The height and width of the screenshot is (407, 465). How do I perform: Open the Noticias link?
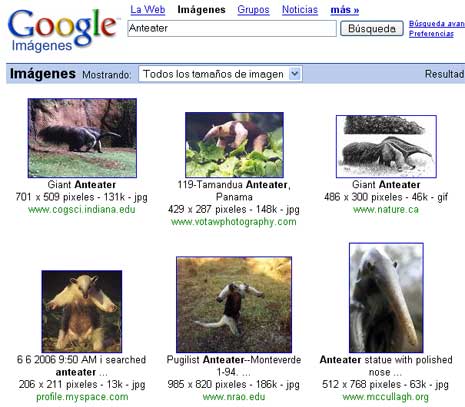(x=300, y=10)
